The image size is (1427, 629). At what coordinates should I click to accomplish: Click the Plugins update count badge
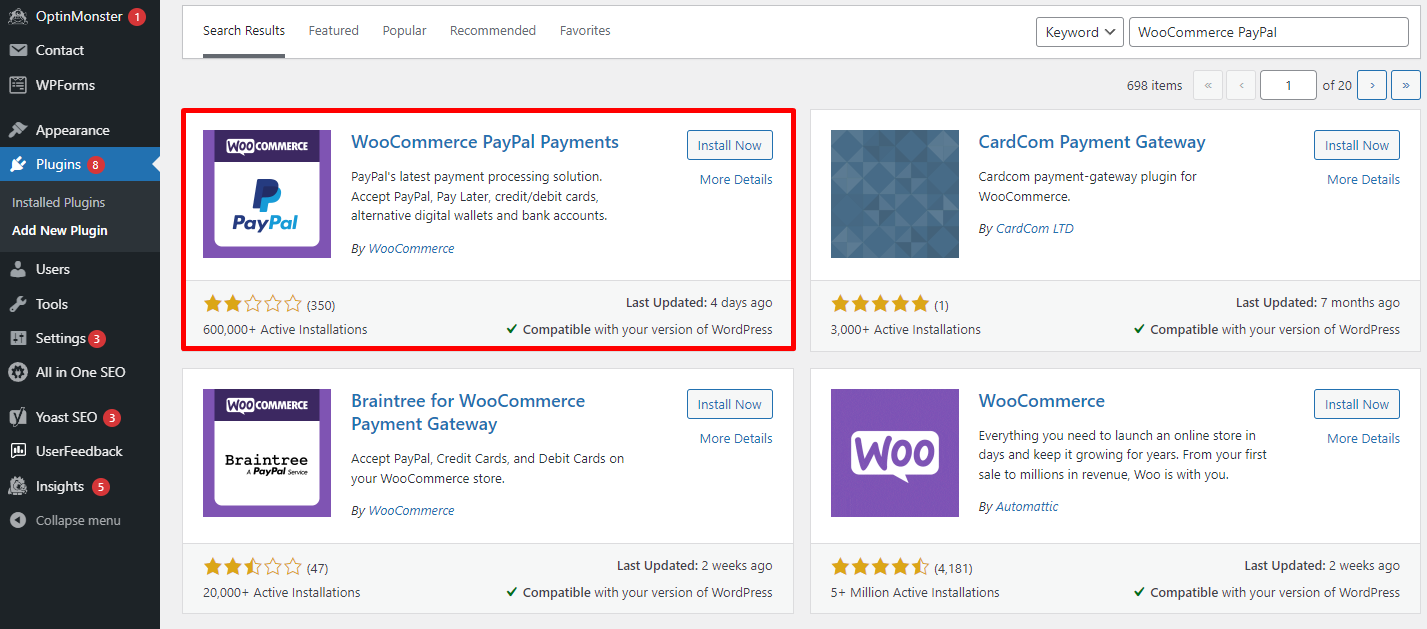point(95,165)
